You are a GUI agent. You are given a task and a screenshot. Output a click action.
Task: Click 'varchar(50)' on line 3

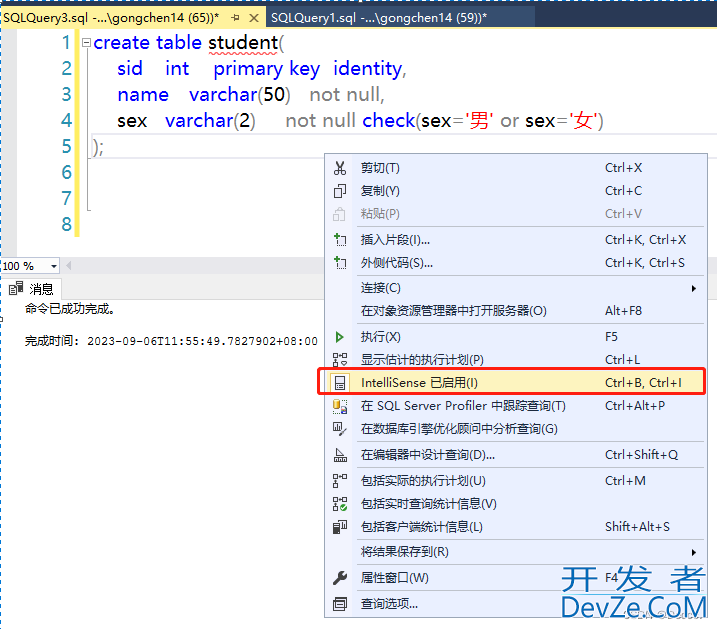click(x=240, y=95)
